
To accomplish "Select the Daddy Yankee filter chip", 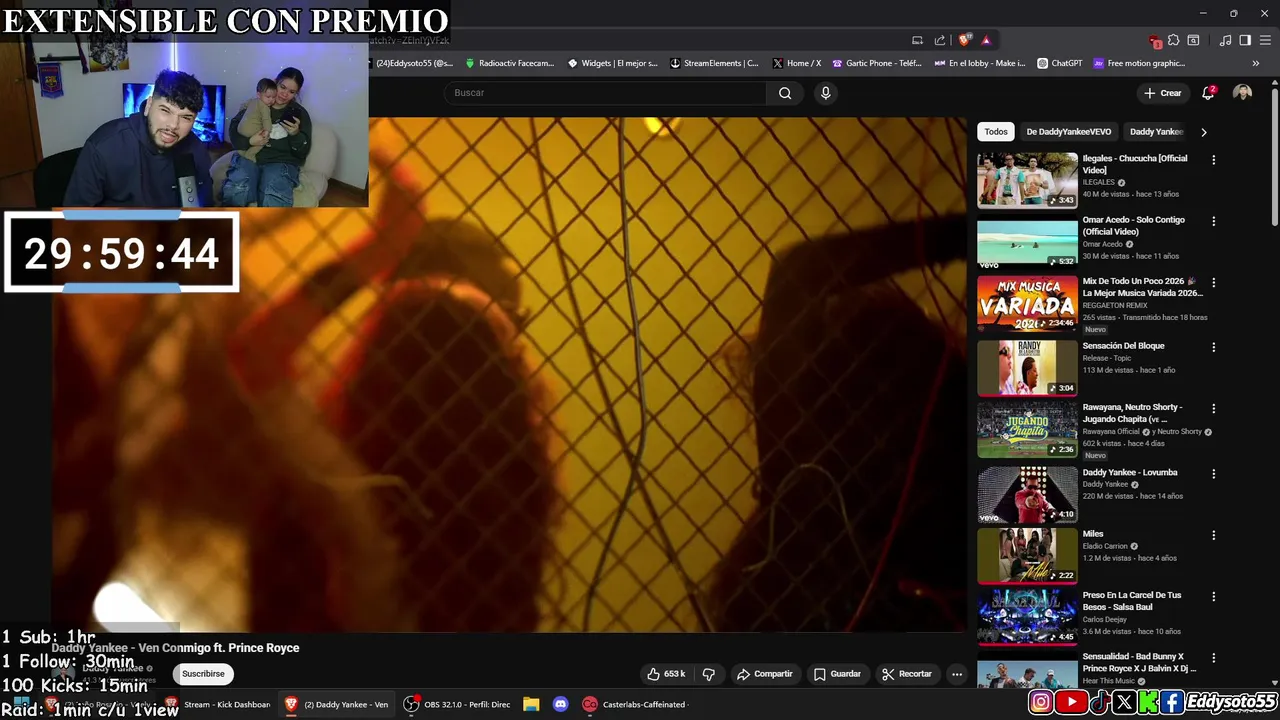I will point(1156,132).
